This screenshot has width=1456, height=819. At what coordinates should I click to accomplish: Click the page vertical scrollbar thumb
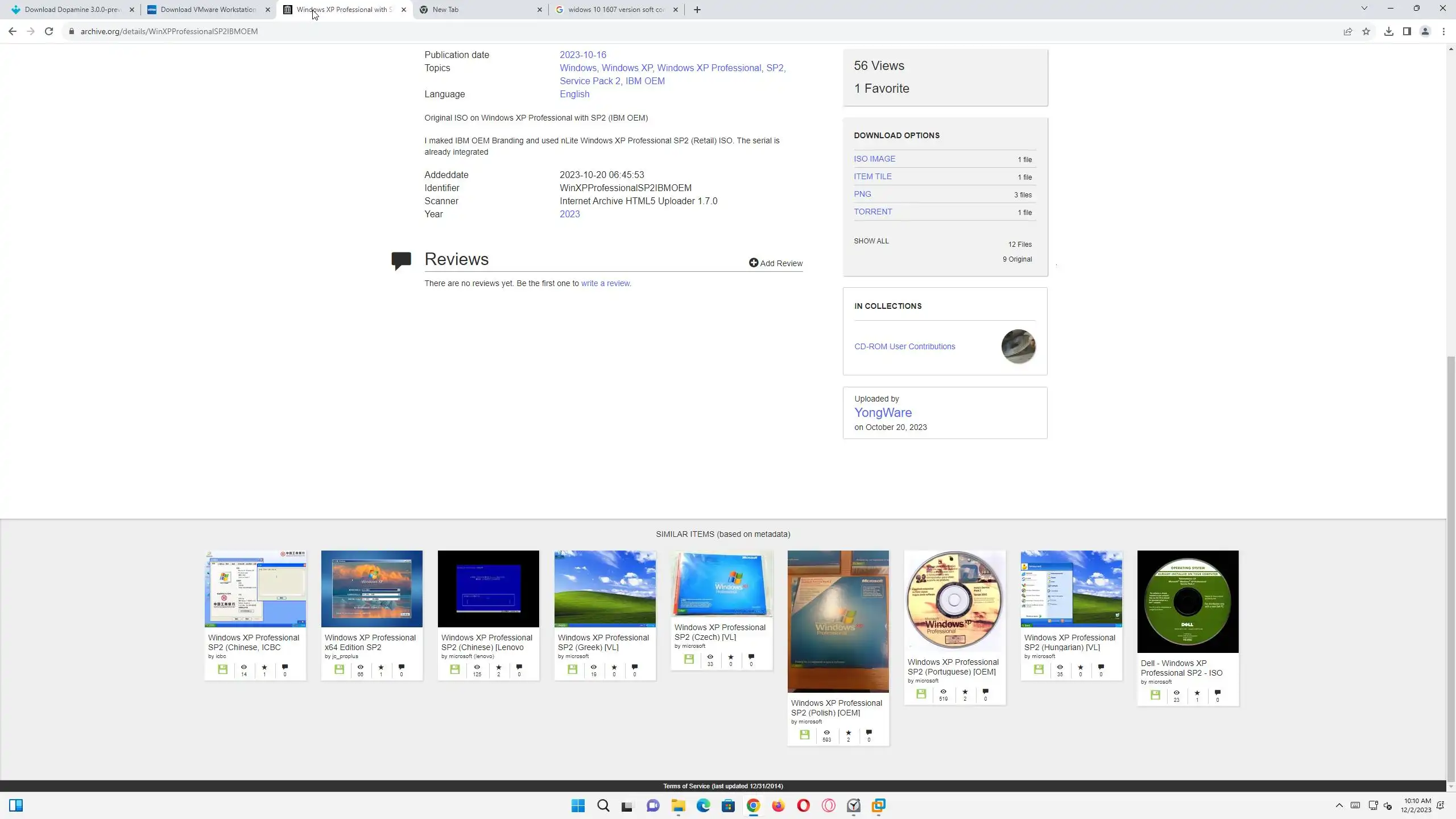(x=1451, y=569)
